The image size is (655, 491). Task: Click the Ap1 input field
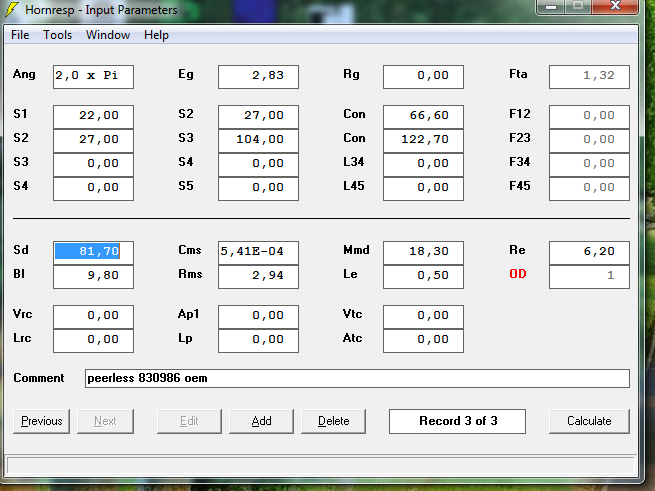(x=258, y=316)
